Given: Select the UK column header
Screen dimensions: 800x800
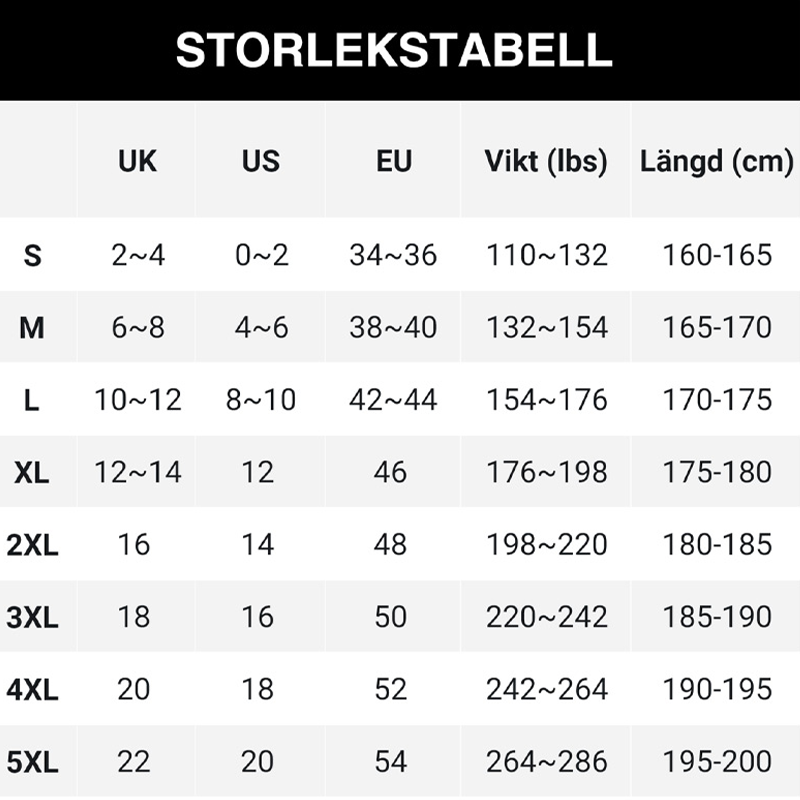Looking at the screenshot, I should point(137,161).
